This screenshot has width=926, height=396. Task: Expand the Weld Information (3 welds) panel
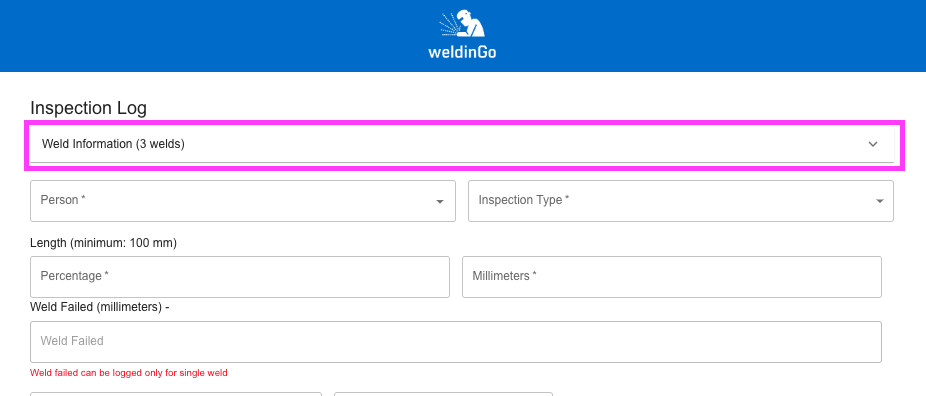click(x=462, y=144)
